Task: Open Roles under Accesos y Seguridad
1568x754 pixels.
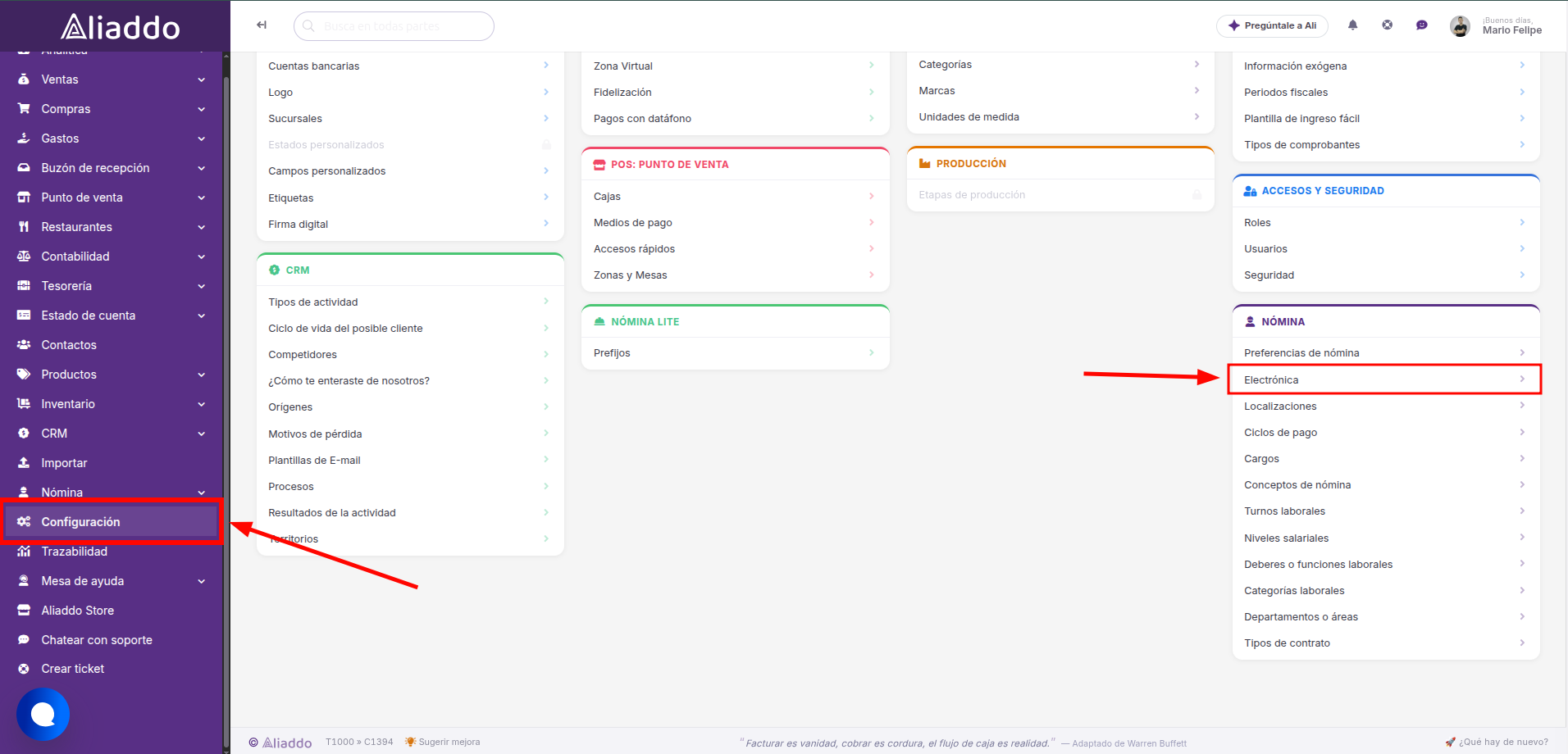Action: pos(1385,223)
